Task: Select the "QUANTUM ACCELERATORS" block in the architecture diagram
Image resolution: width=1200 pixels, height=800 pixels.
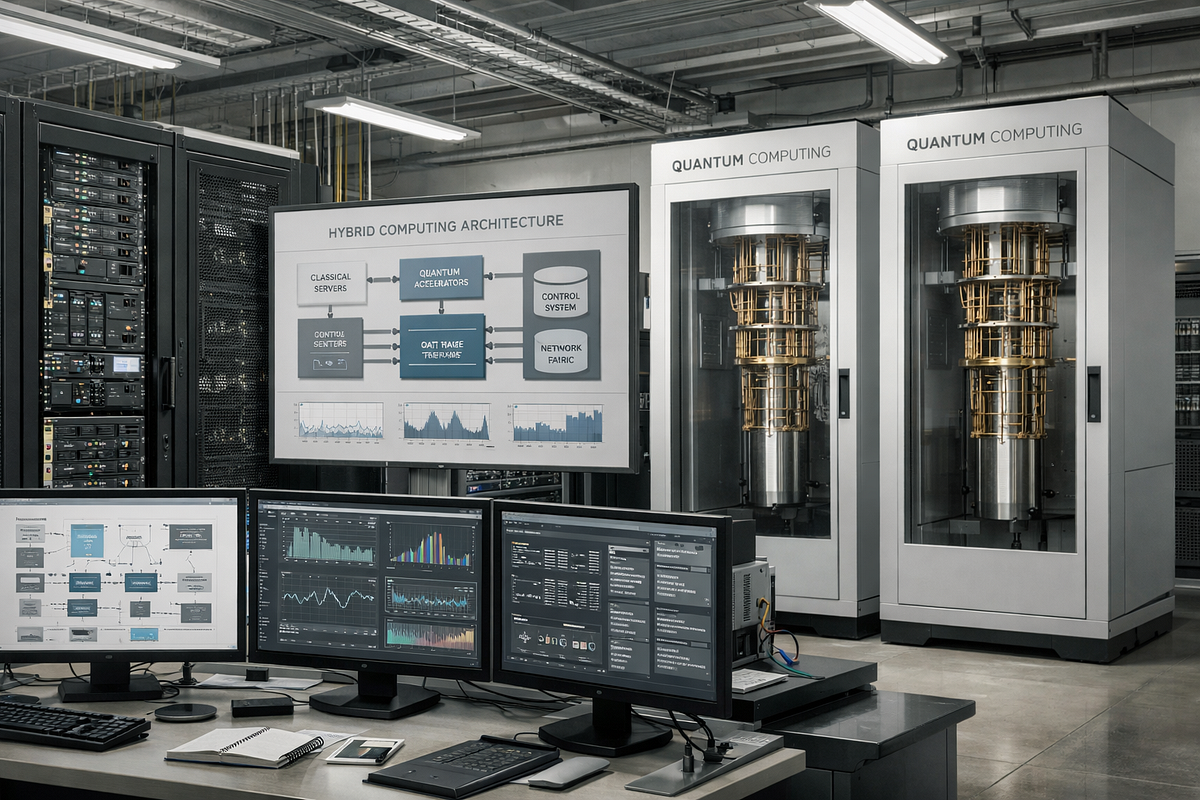Action: pos(441,277)
